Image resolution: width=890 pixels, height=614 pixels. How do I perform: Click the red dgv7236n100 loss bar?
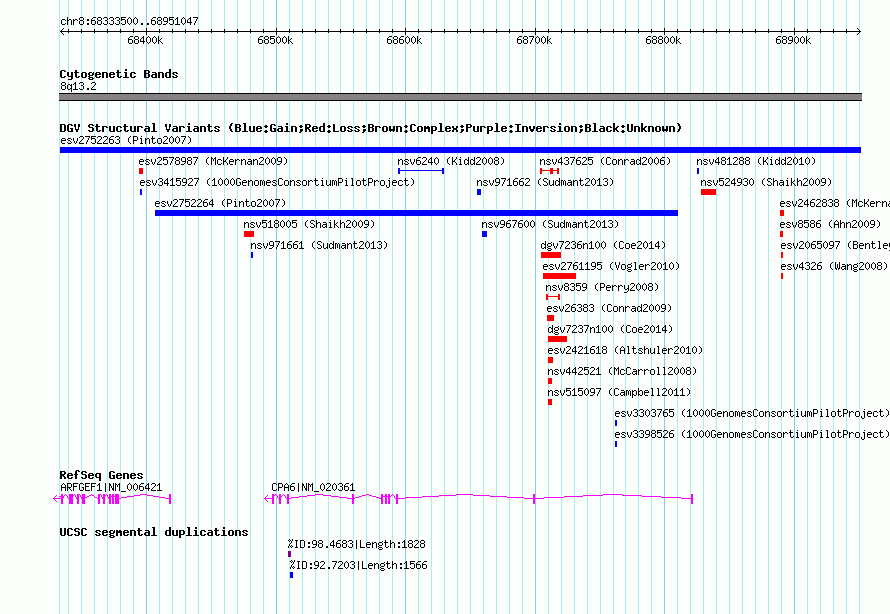(x=551, y=255)
